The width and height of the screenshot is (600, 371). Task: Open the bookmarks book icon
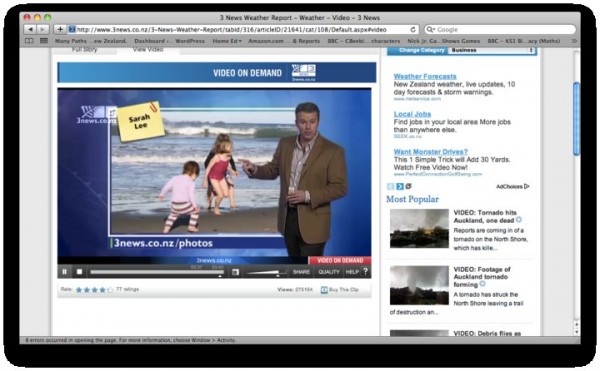29,41
